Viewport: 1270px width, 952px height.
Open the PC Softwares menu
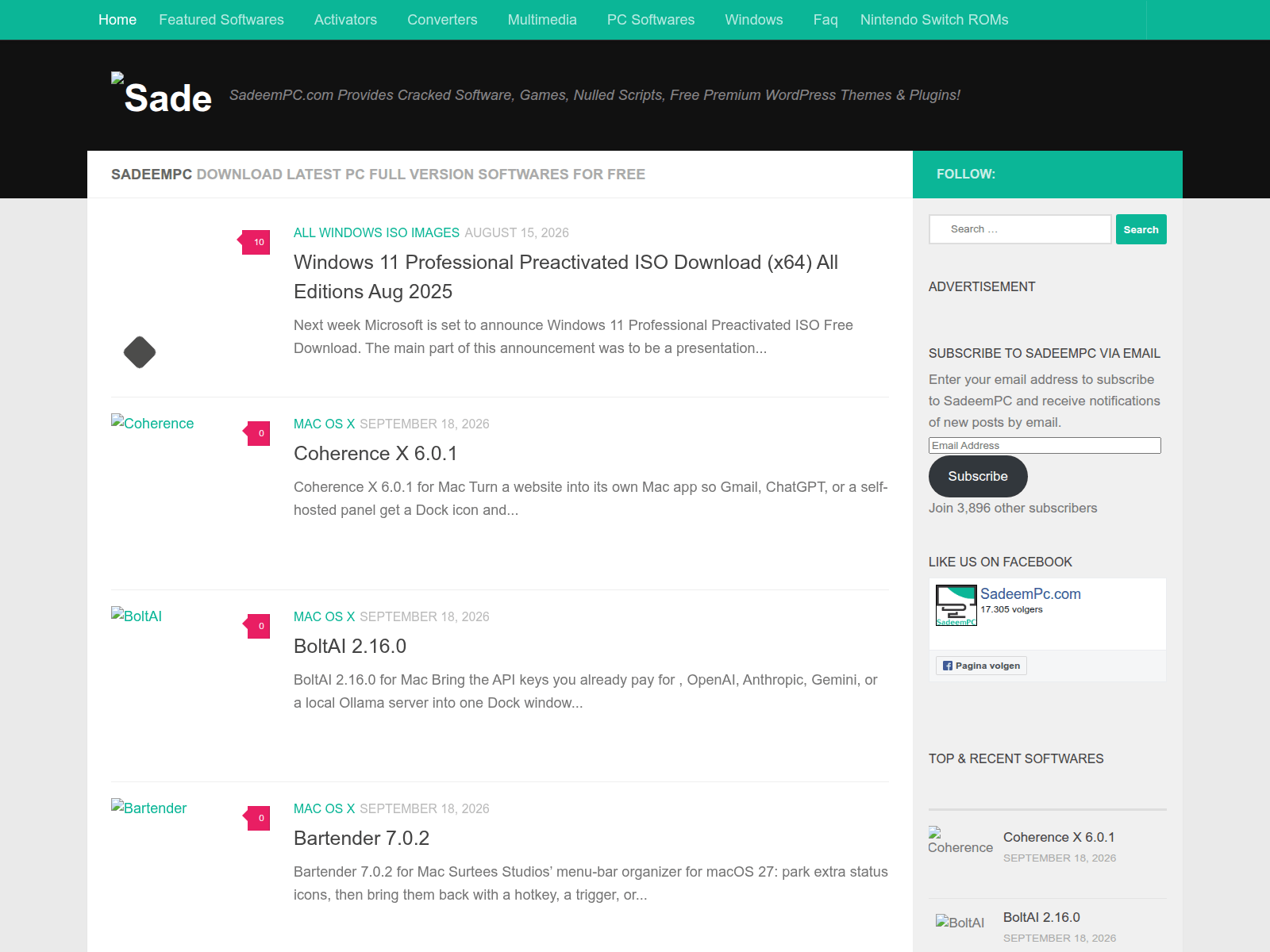coord(651,20)
